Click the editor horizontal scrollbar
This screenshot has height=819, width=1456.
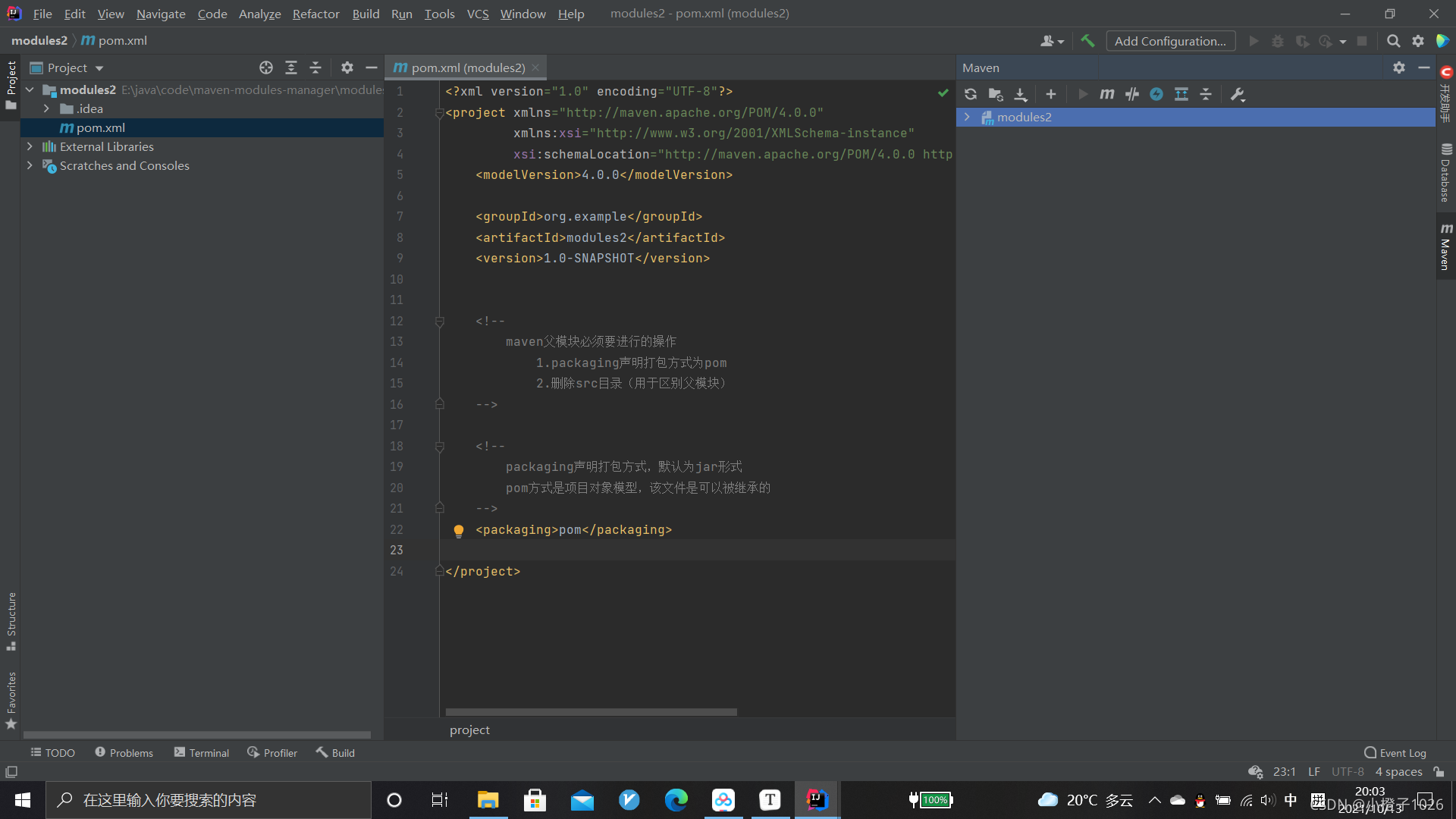(x=591, y=712)
